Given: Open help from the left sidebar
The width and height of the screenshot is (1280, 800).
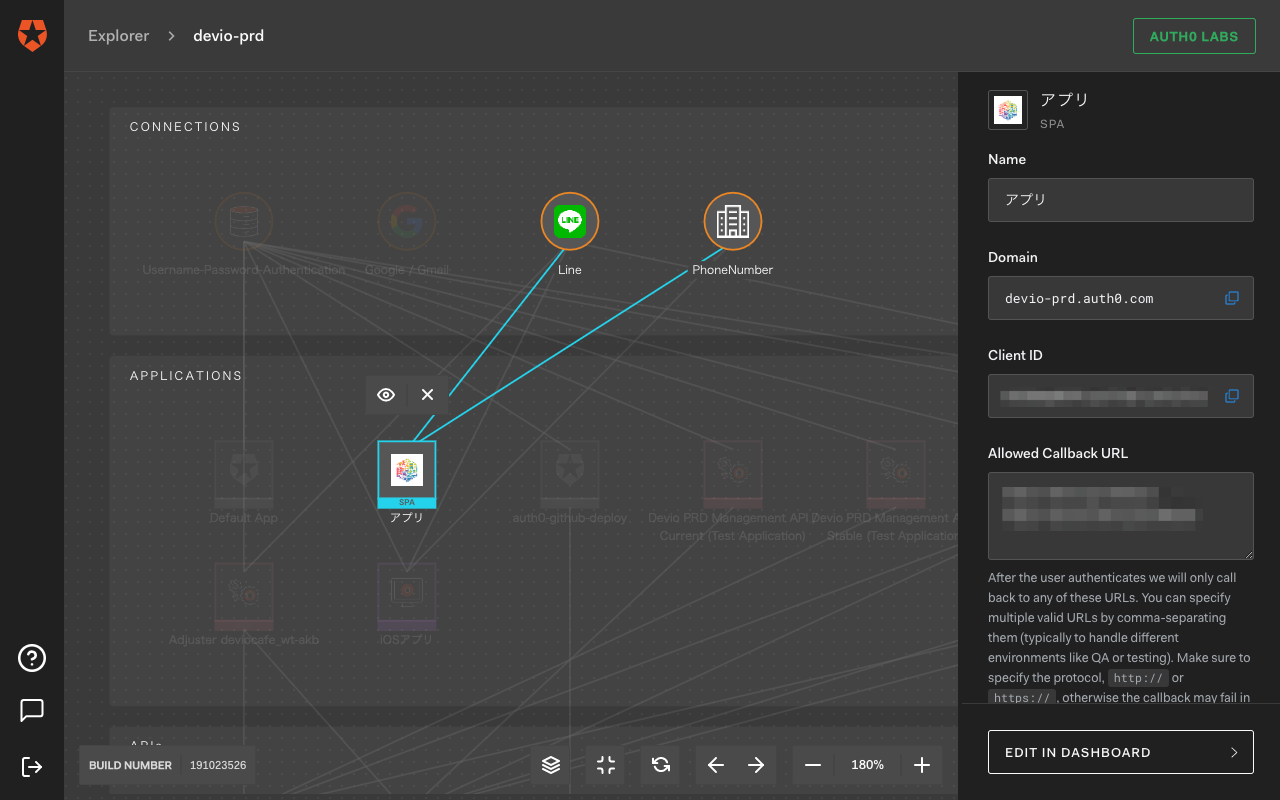Looking at the screenshot, I should tap(31, 658).
